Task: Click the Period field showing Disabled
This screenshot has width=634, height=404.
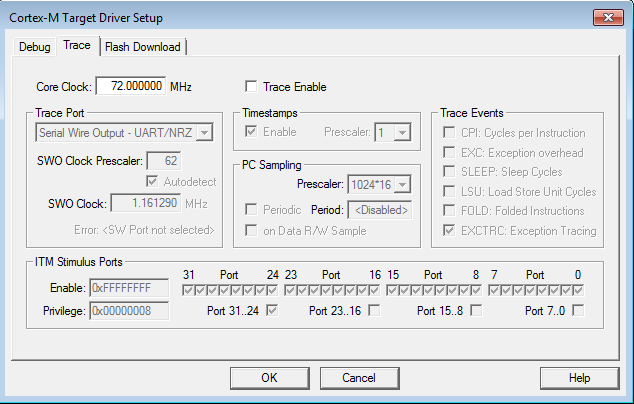Action: pos(380,210)
